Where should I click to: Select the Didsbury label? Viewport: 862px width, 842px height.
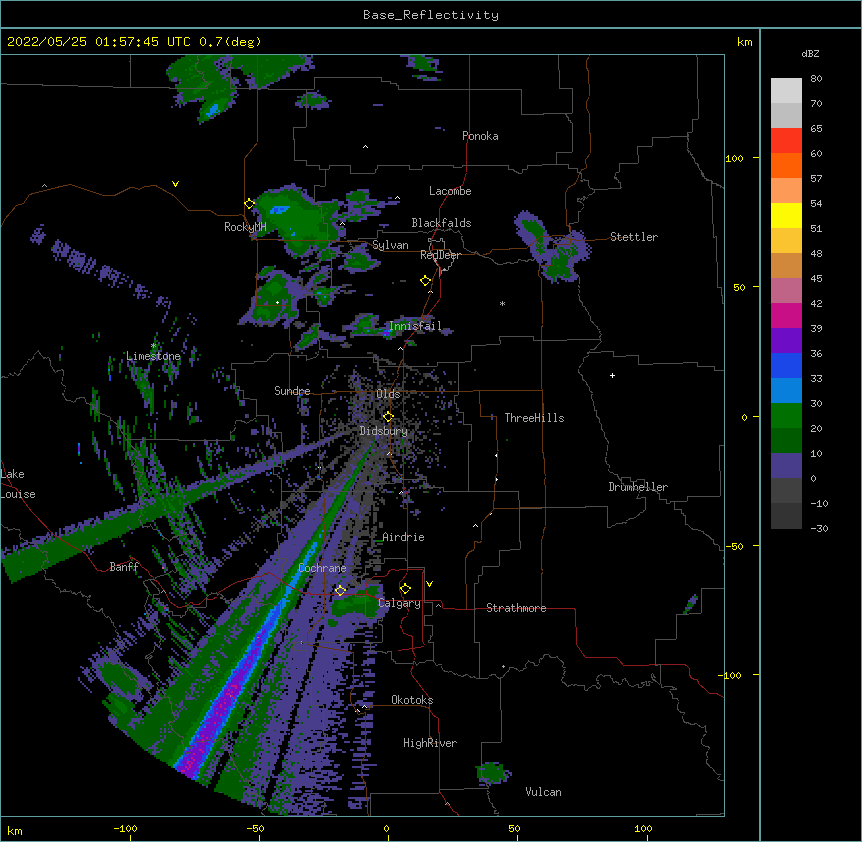[x=384, y=431]
